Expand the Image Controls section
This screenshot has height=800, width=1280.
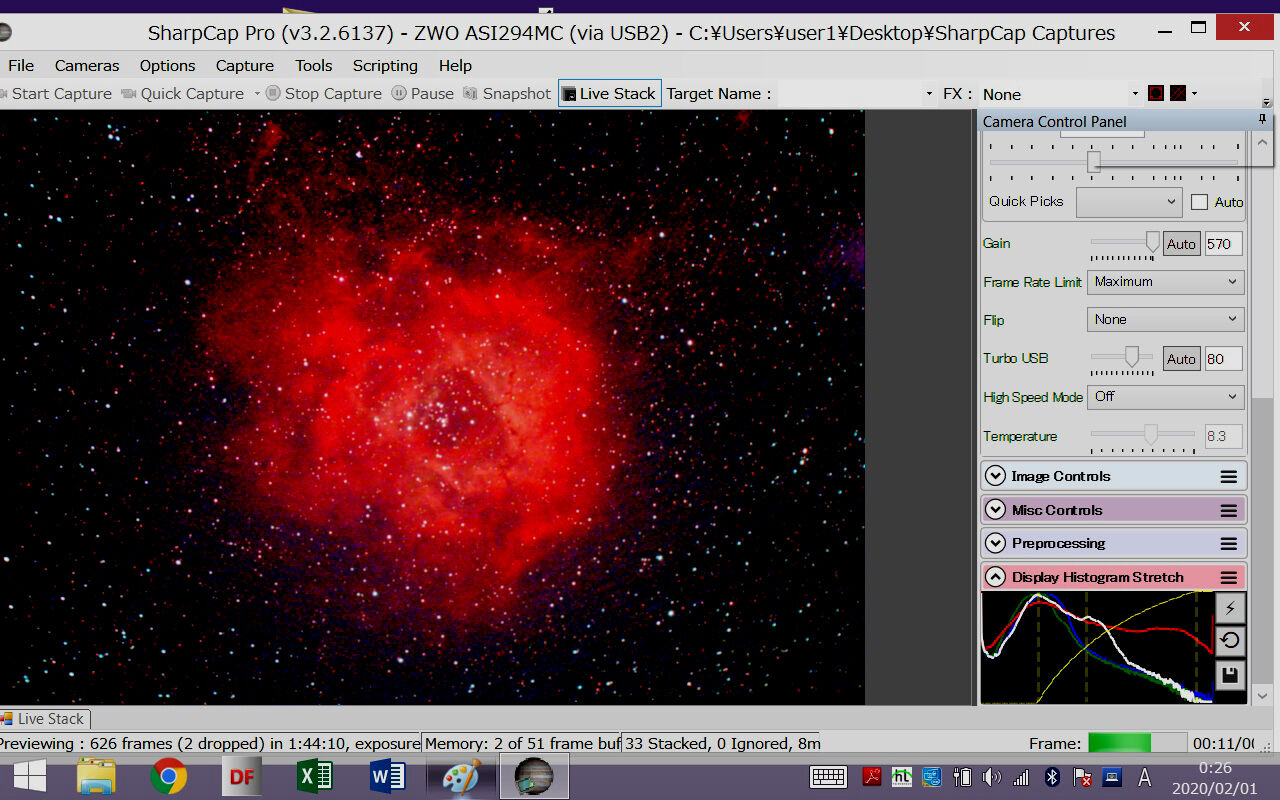pyautogui.click(x=995, y=477)
